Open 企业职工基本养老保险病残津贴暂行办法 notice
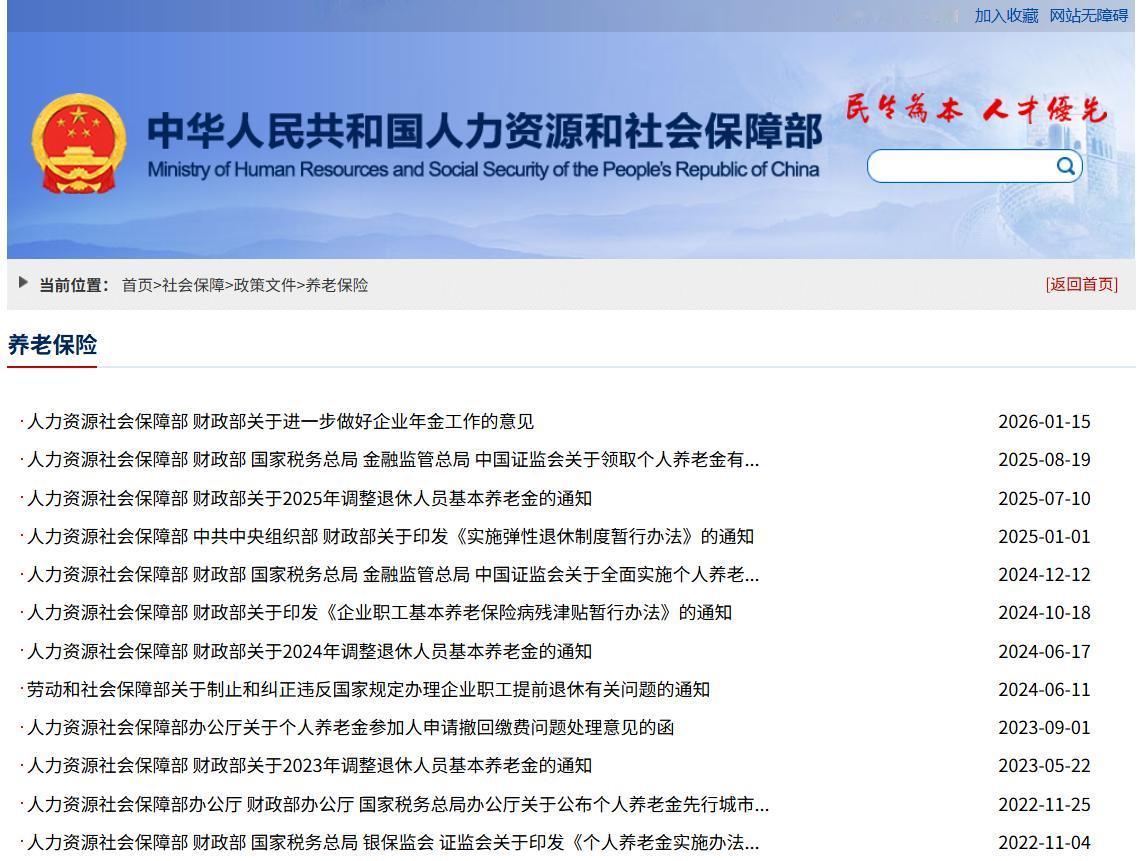 coord(380,612)
